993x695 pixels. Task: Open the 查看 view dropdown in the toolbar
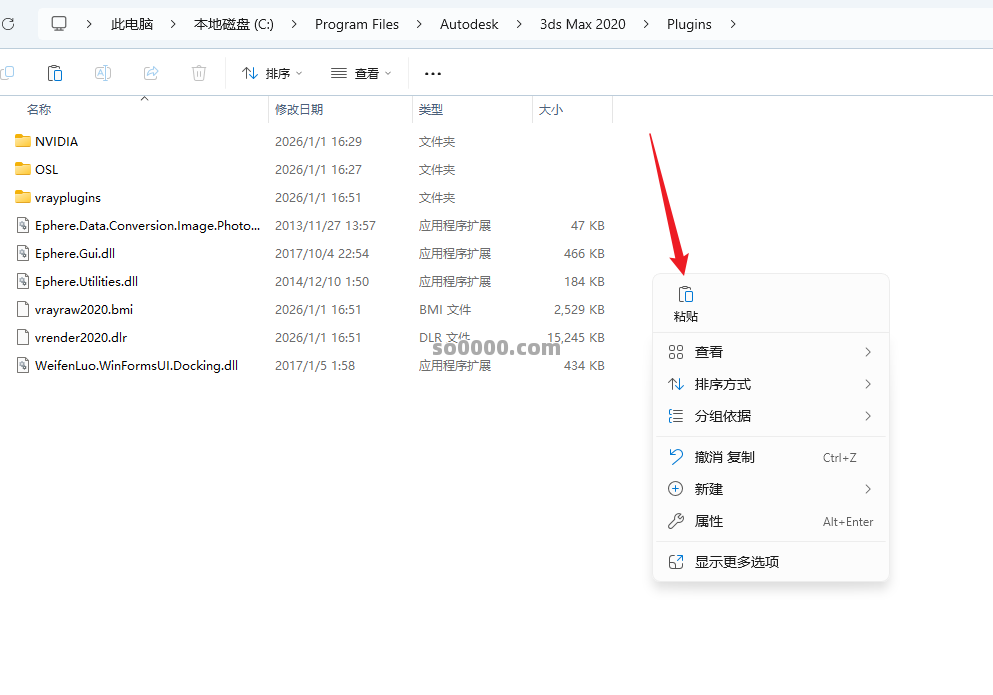coord(361,73)
